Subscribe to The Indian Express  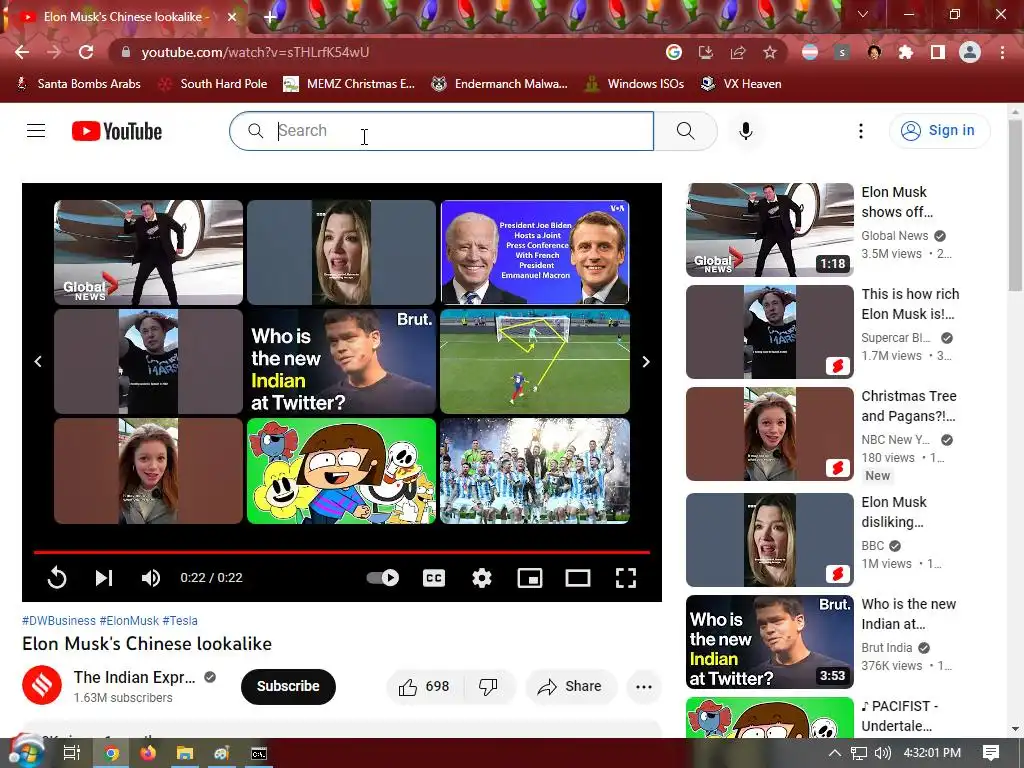(288, 686)
